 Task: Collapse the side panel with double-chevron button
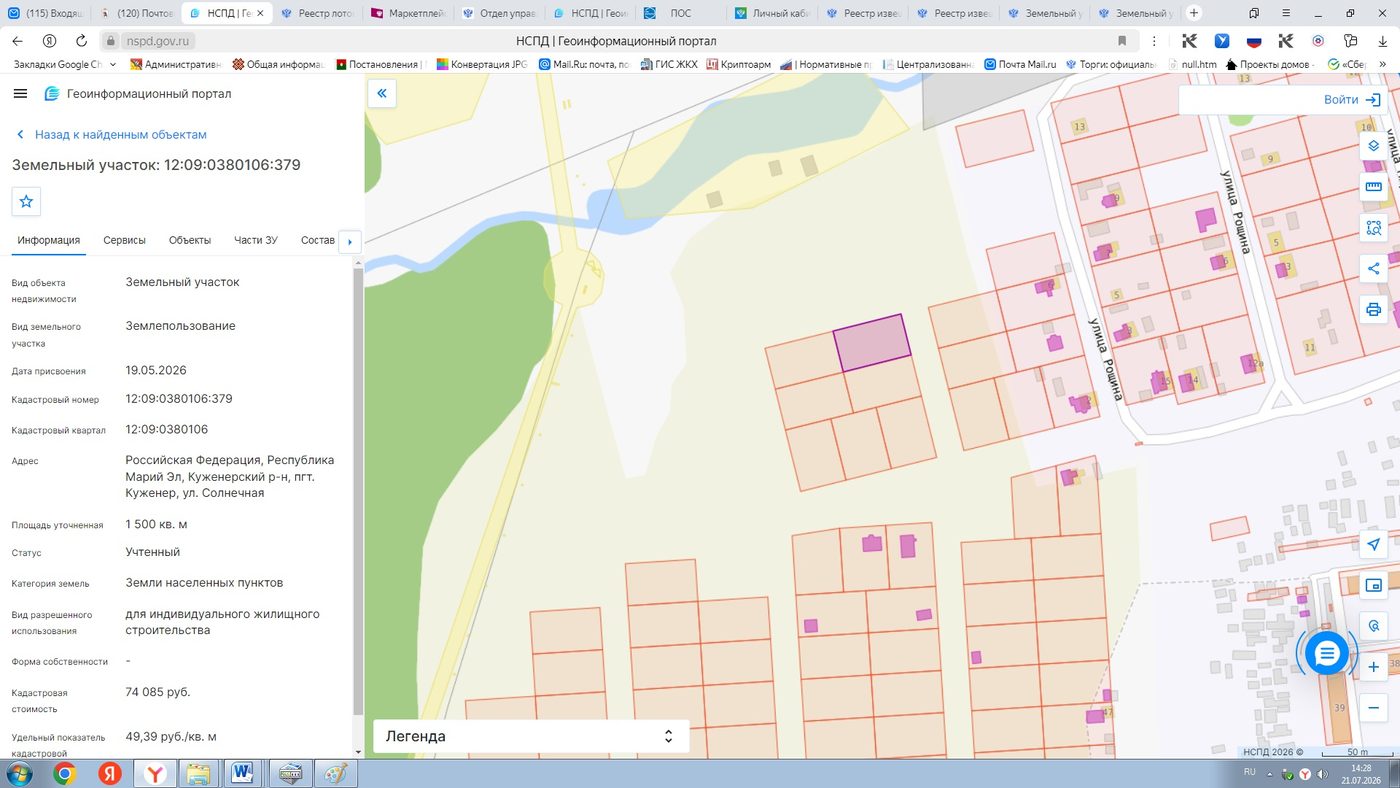coord(382,94)
